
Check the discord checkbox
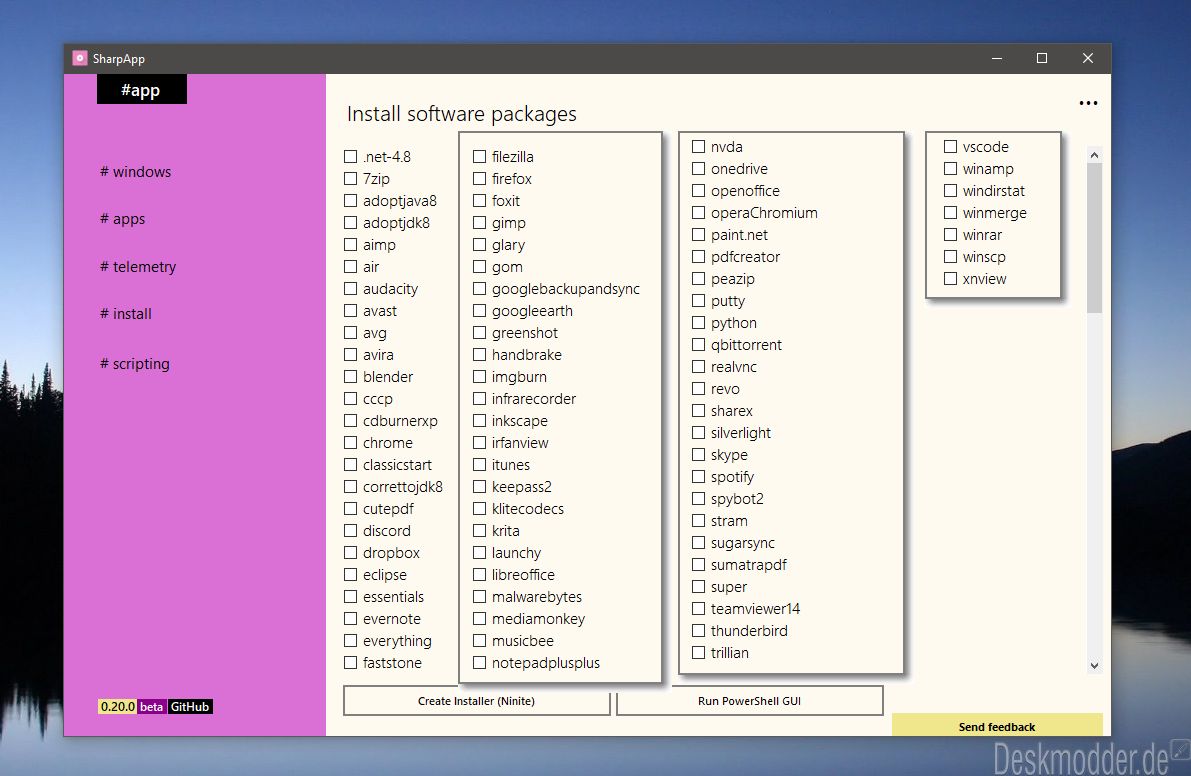click(x=350, y=531)
